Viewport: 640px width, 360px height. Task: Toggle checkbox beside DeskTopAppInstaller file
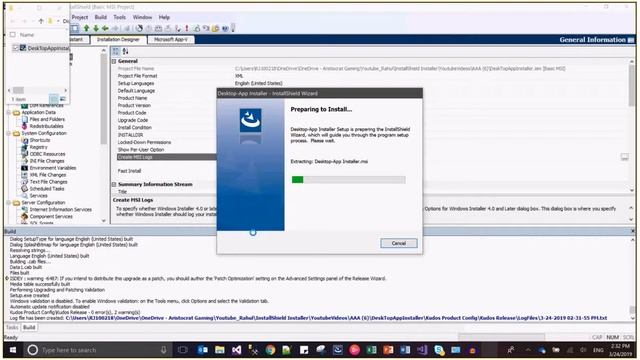pos(16,48)
